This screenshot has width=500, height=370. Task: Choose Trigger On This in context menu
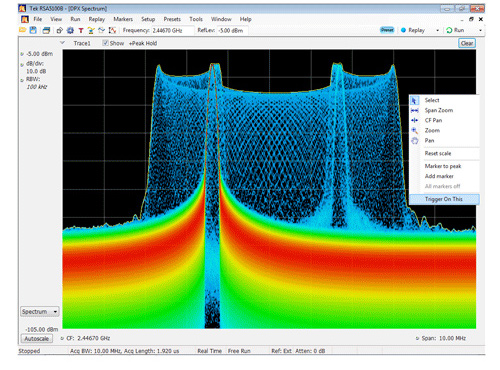(444, 199)
